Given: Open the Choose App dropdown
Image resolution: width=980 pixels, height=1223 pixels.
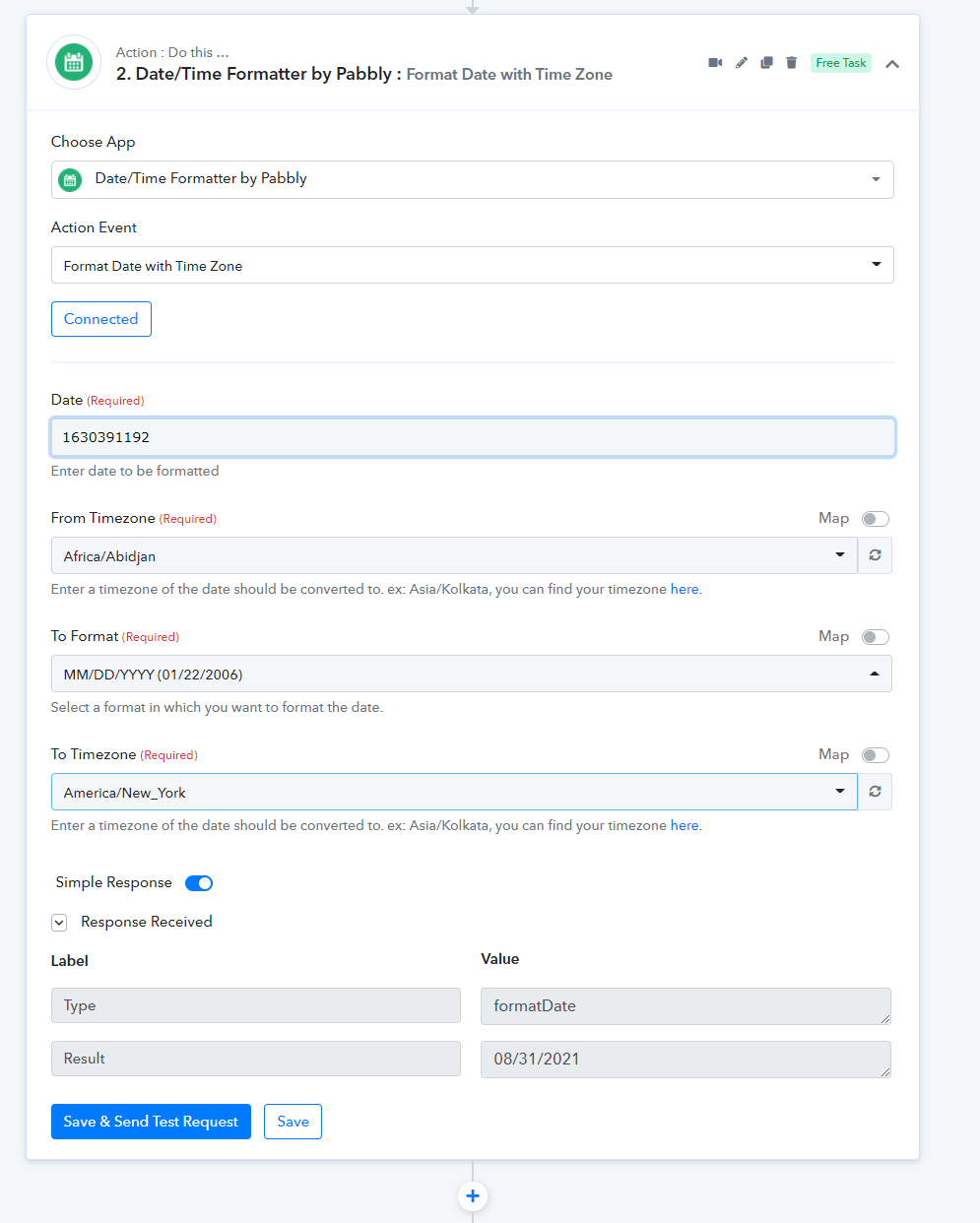Looking at the screenshot, I should (473, 179).
